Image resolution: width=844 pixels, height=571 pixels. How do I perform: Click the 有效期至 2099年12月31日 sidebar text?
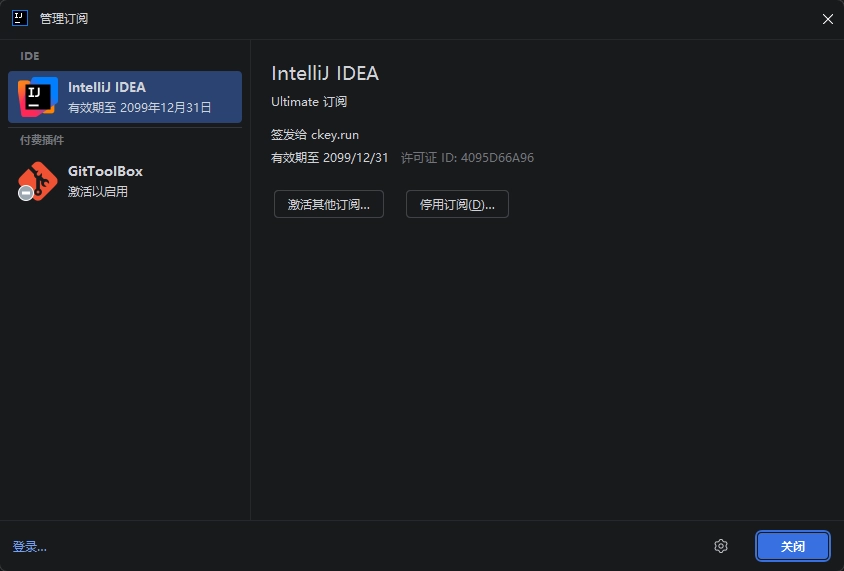click(140, 108)
